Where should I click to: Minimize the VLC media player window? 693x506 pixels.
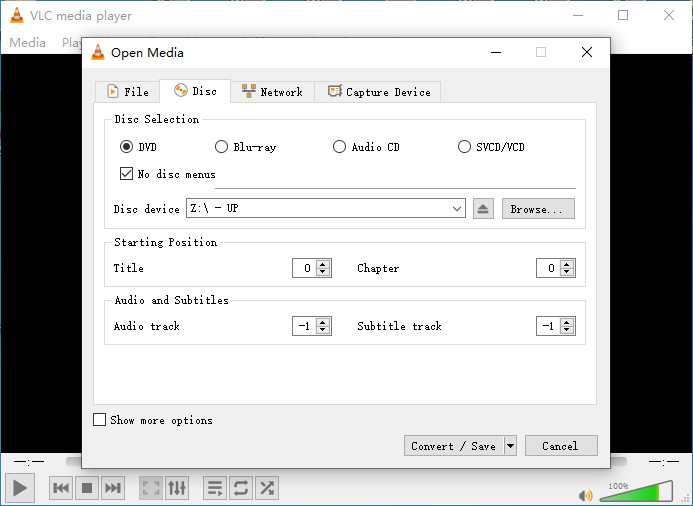578,15
